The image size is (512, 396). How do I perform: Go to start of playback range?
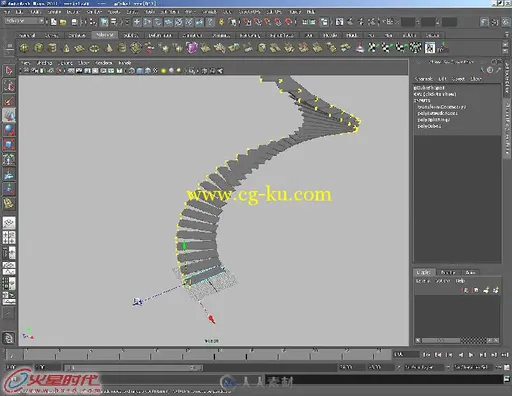(x=426, y=355)
